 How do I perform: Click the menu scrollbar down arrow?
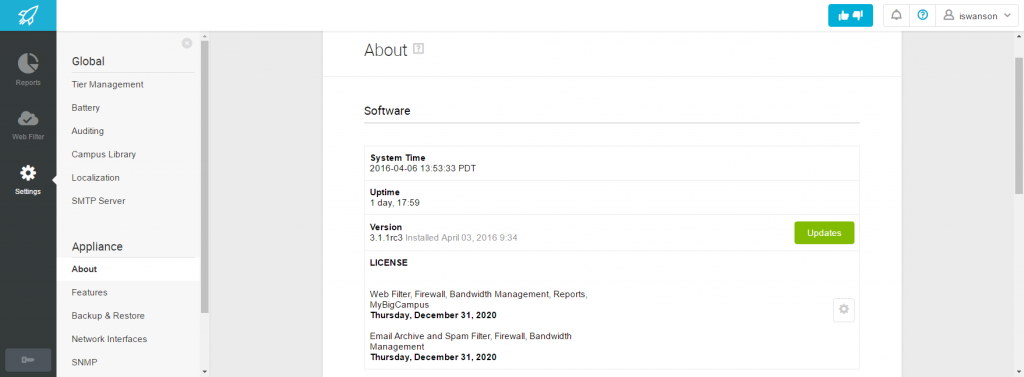click(x=204, y=372)
